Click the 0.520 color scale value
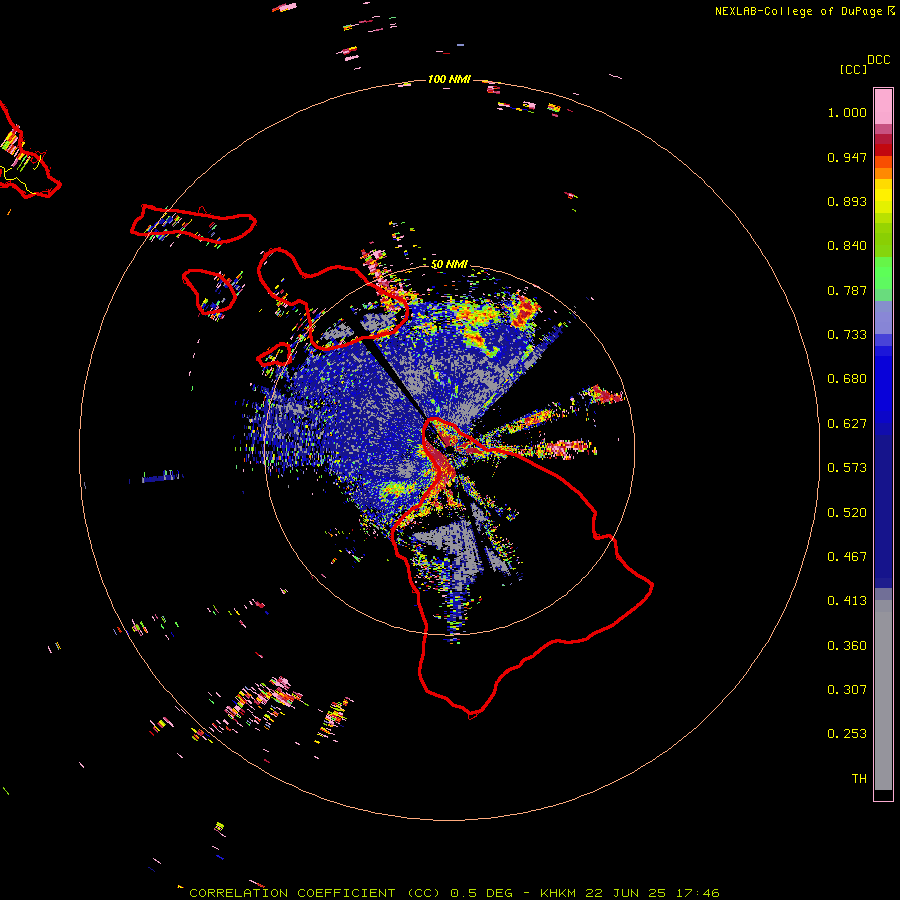This screenshot has width=900, height=900. point(847,513)
